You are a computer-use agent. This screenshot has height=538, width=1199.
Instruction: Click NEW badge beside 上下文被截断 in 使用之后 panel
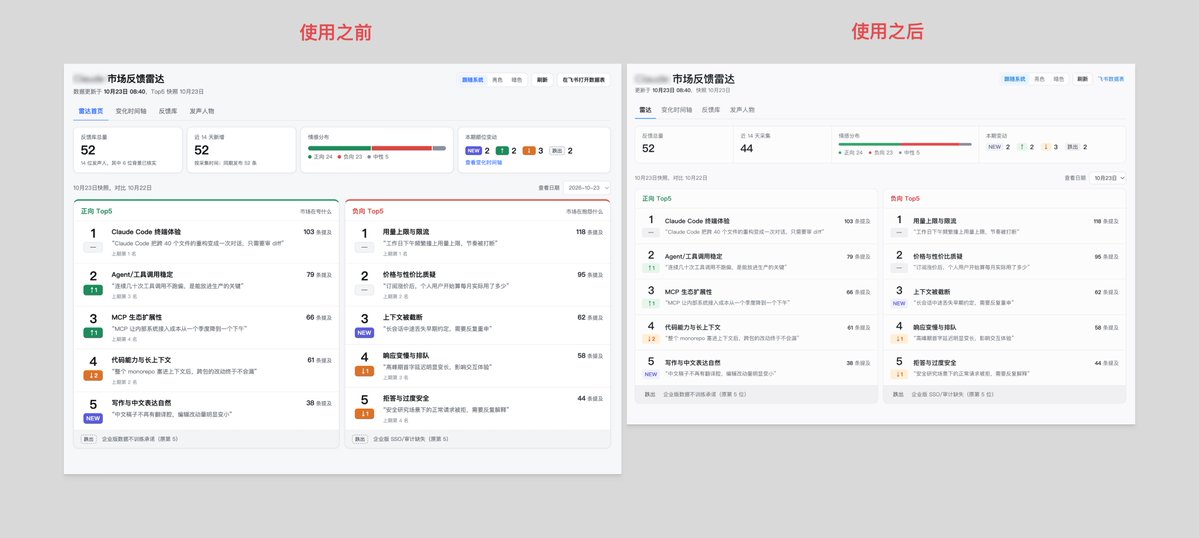click(899, 303)
